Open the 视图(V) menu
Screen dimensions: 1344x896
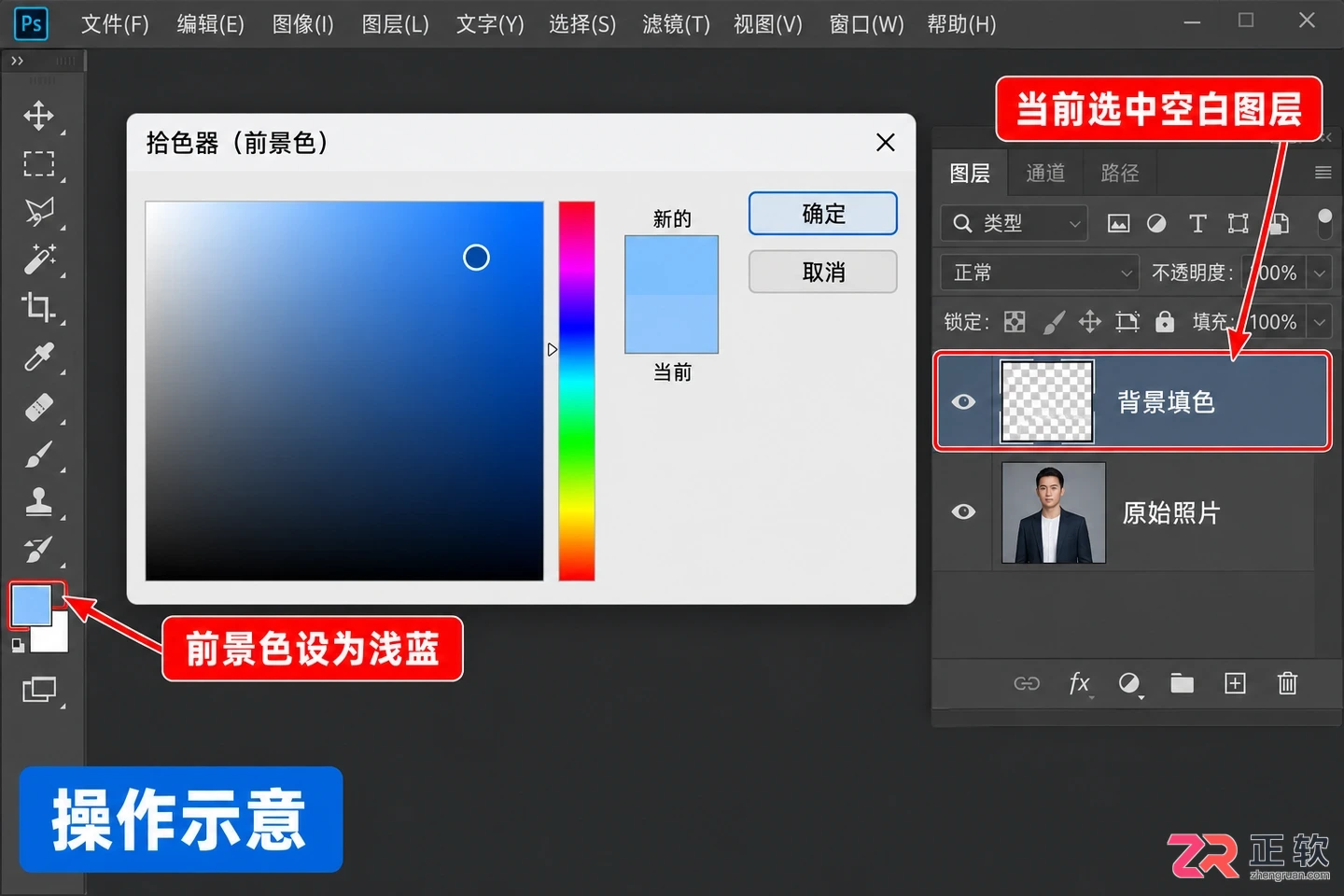click(x=767, y=24)
